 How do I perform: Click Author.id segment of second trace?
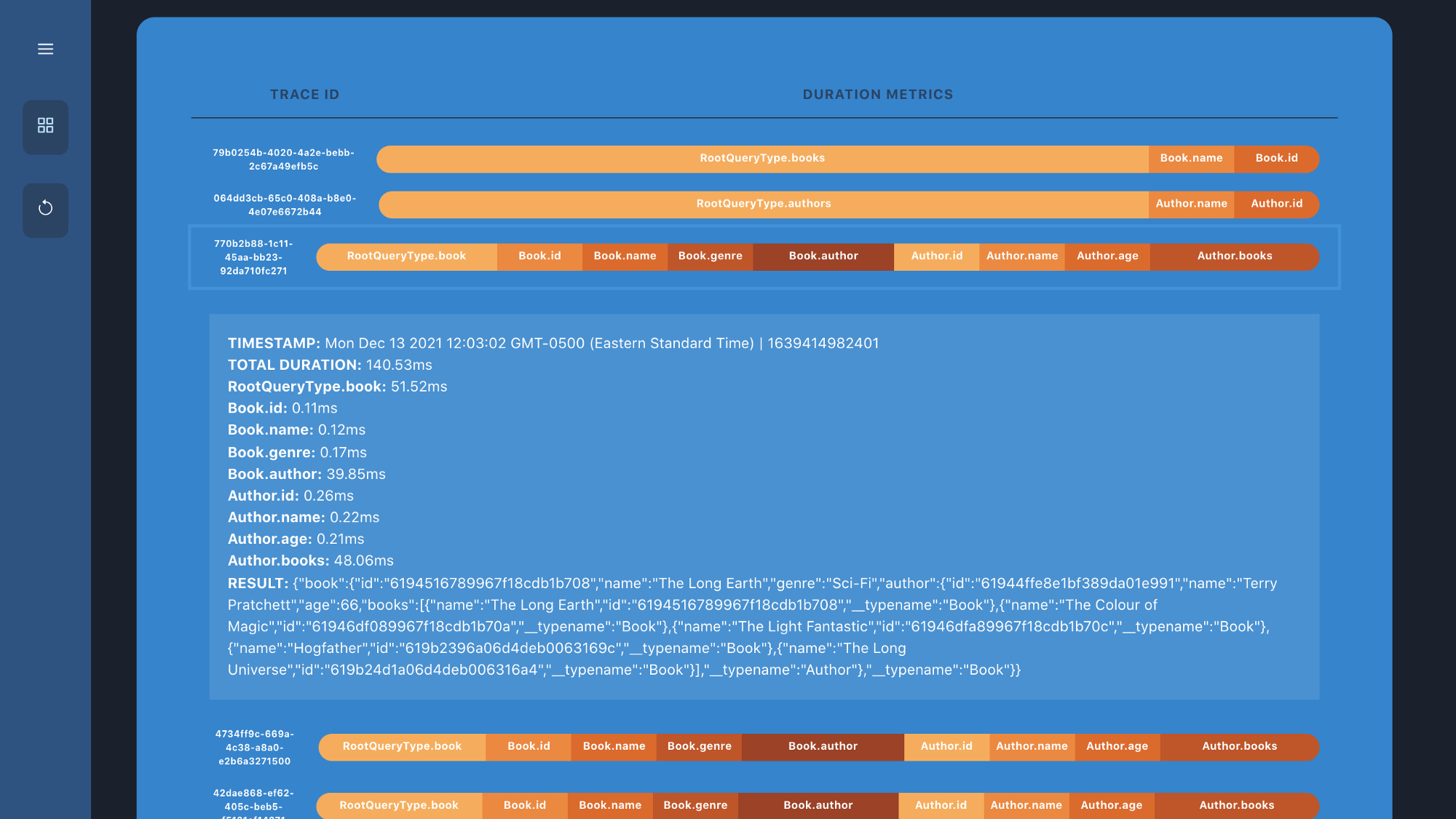[x=1276, y=204]
